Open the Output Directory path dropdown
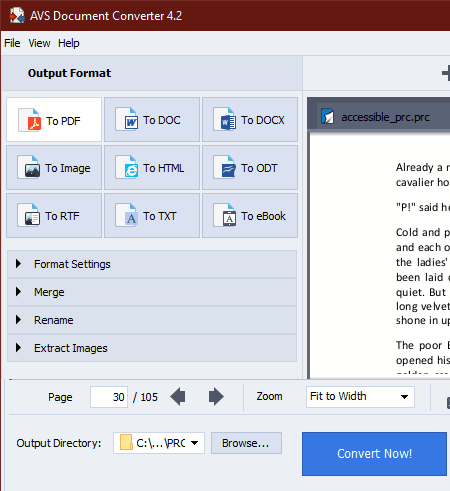This screenshot has width=450, height=491. click(x=159, y=443)
